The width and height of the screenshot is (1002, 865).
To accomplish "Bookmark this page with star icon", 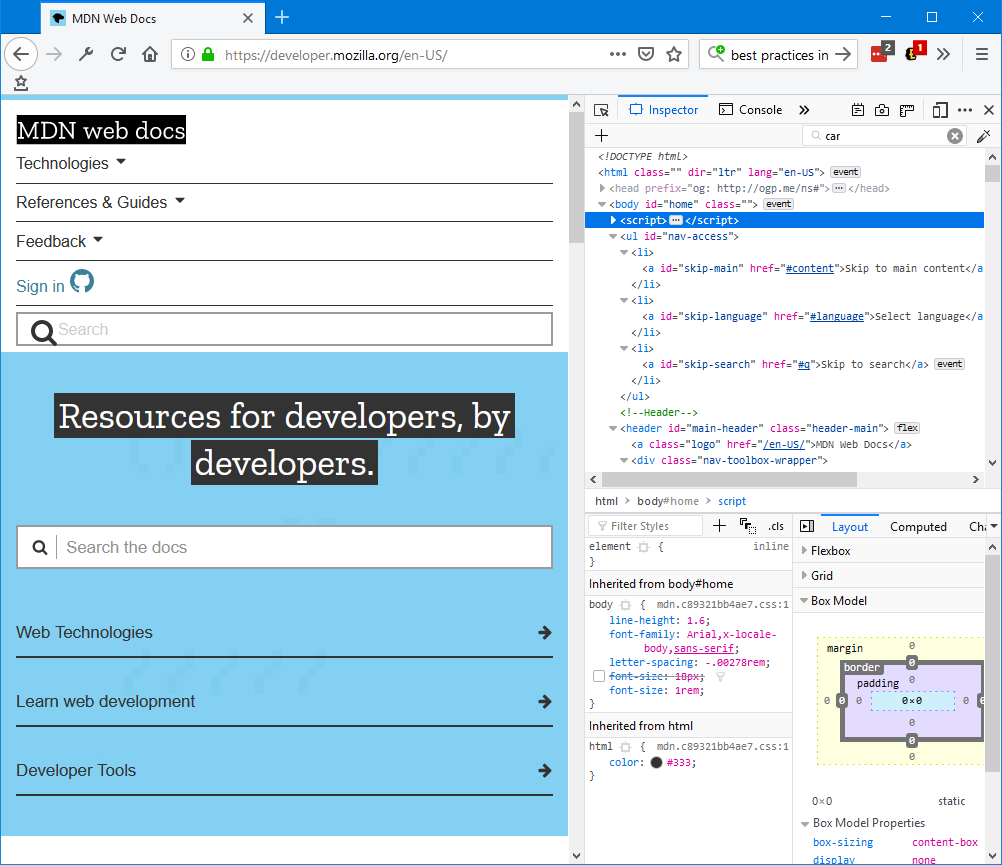I will pyautogui.click(x=674, y=55).
